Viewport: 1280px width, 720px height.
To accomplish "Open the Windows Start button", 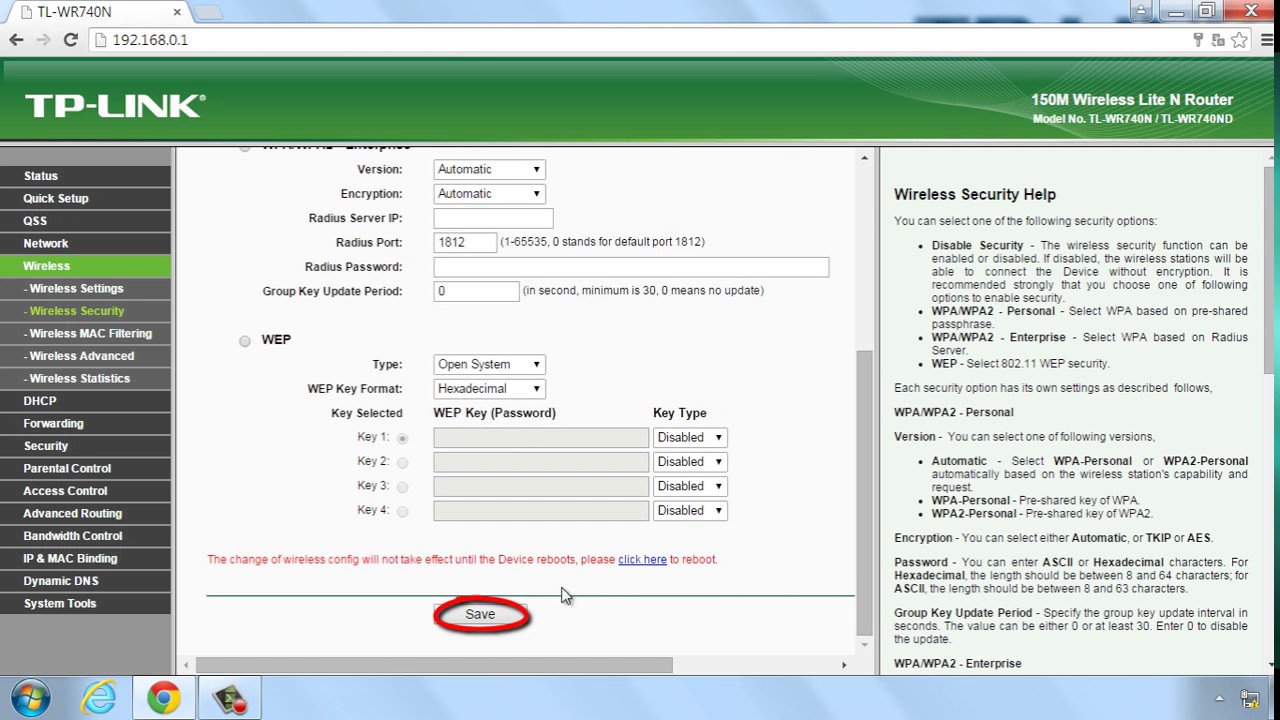I will tap(29, 697).
